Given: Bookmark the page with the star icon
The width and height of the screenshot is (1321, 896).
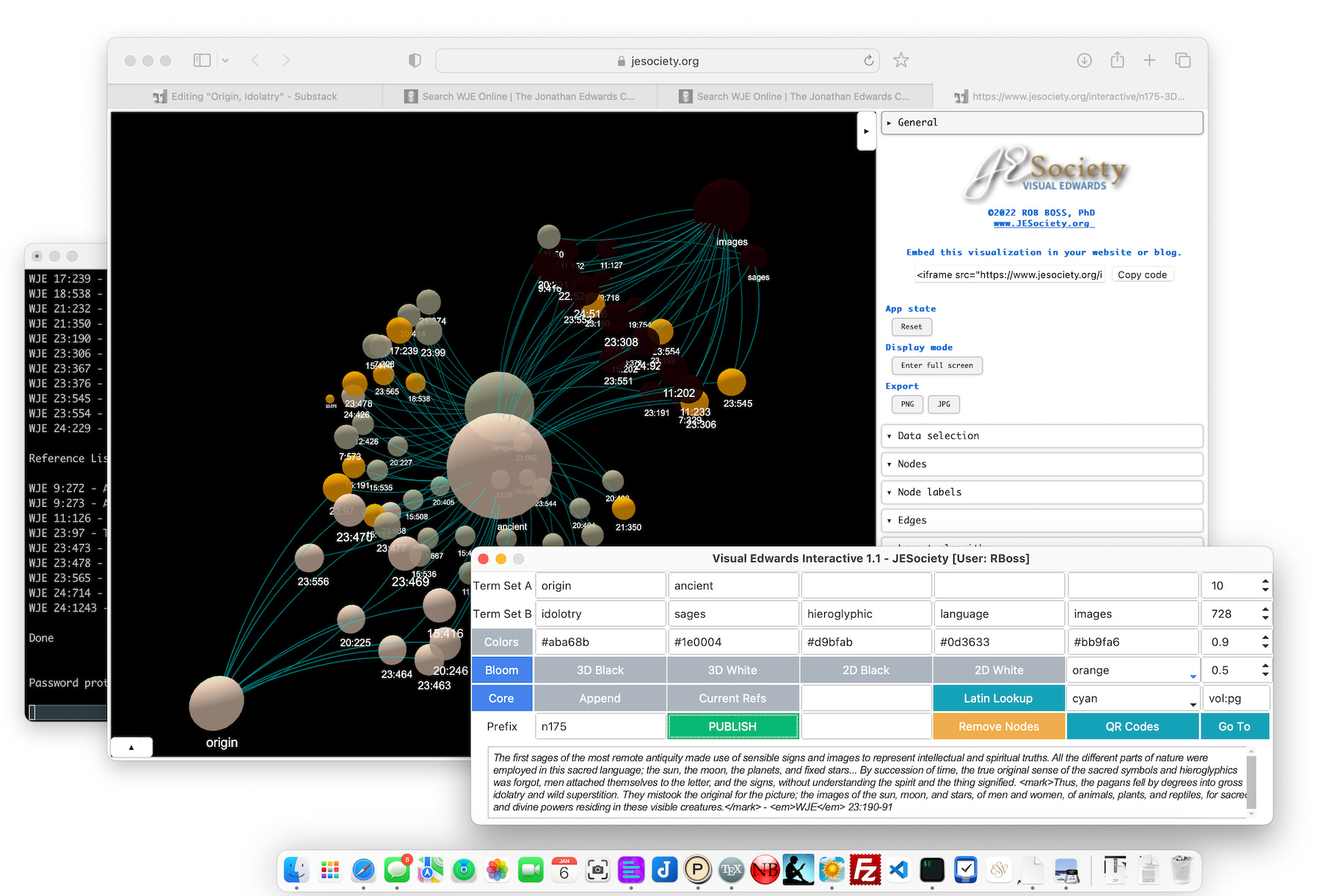Looking at the screenshot, I should coord(901,60).
